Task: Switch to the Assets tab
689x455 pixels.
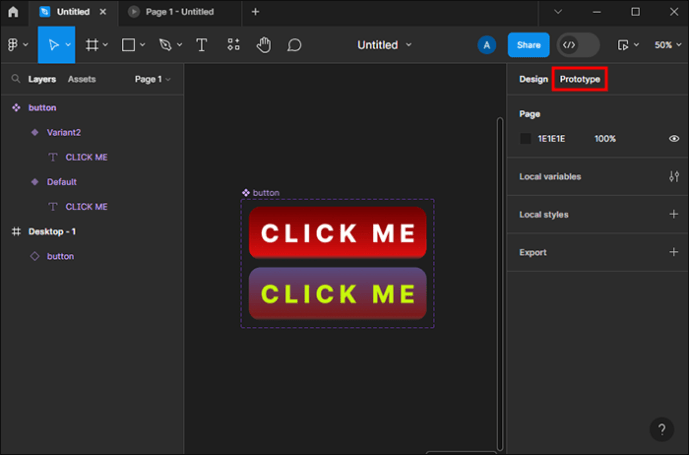Action: point(82,79)
